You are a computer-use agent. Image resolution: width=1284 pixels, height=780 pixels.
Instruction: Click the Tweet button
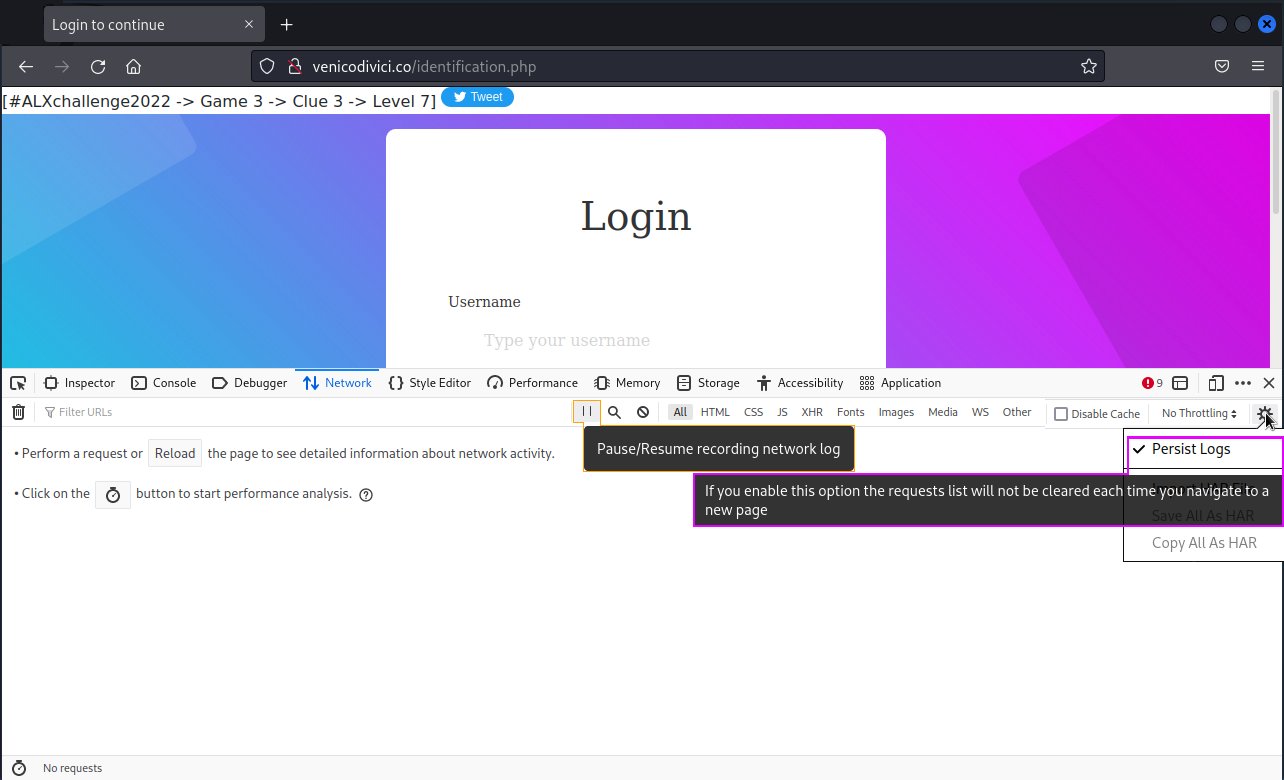pos(477,97)
